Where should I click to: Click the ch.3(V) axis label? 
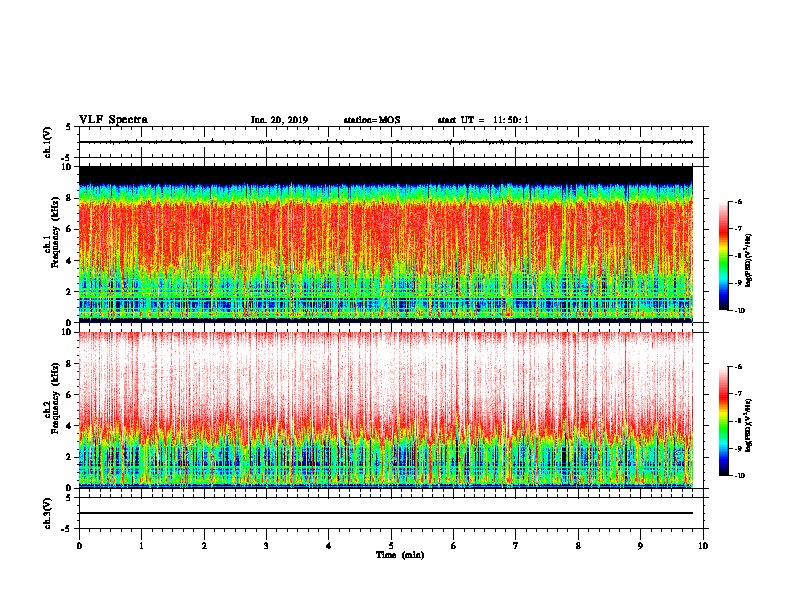(48, 513)
